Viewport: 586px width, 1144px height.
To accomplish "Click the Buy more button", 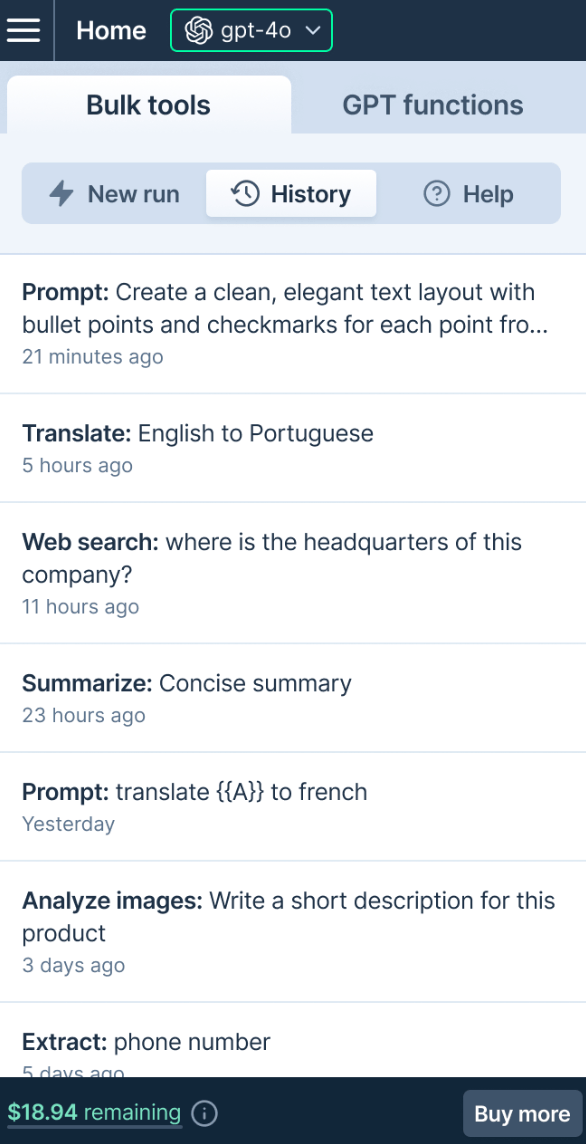I will click(x=522, y=1113).
